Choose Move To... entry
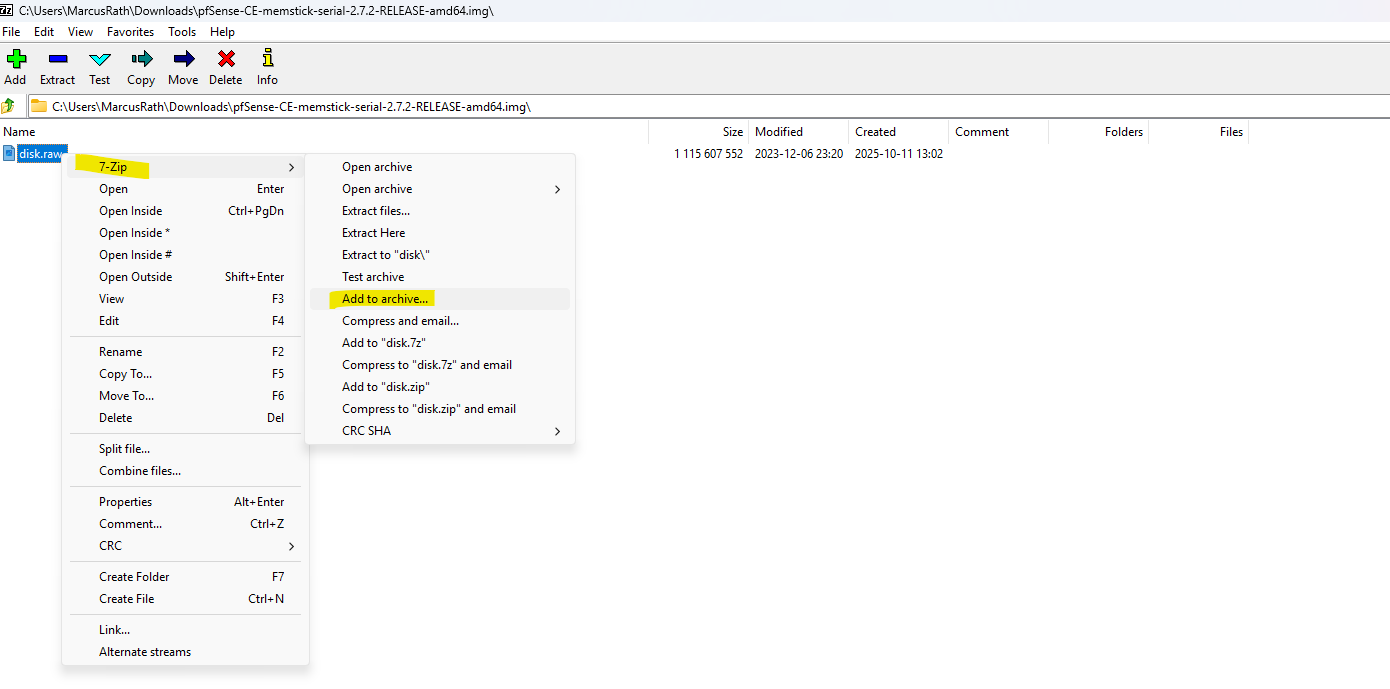This screenshot has width=1390, height=689. click(x=185, y=396)
